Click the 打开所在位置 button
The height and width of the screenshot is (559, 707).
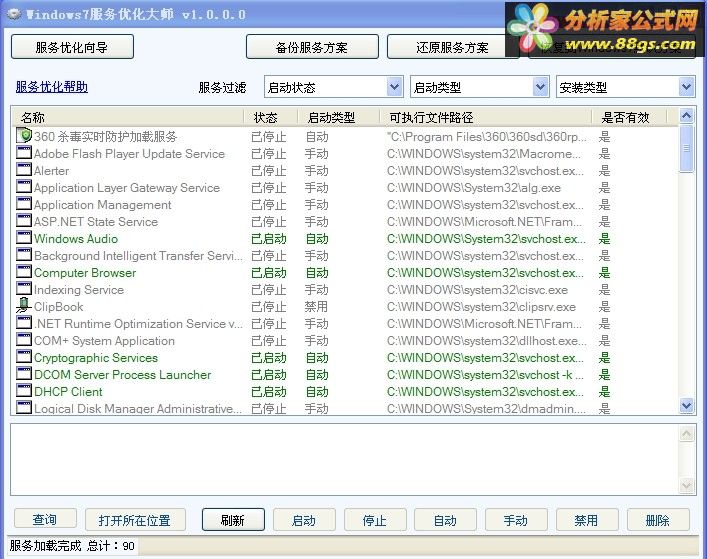(x=135, y=520)
